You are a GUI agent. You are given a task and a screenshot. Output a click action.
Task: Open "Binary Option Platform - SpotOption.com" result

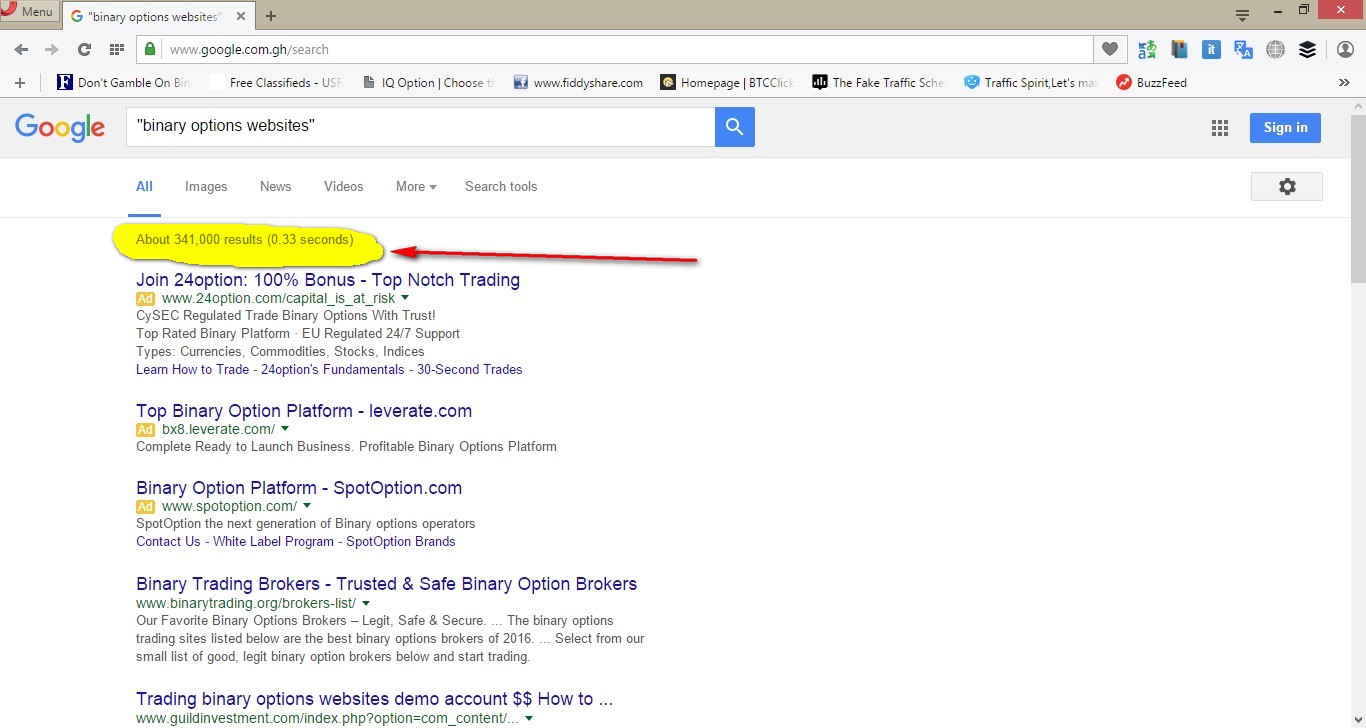[299, 488]
